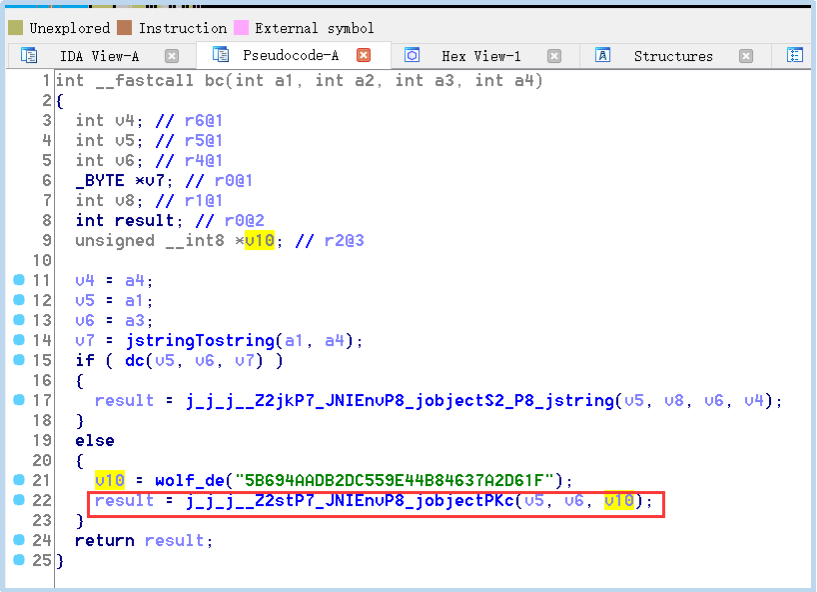817x592 pixels.
Task: Click the jstringTostring function call
Action: 200,341
